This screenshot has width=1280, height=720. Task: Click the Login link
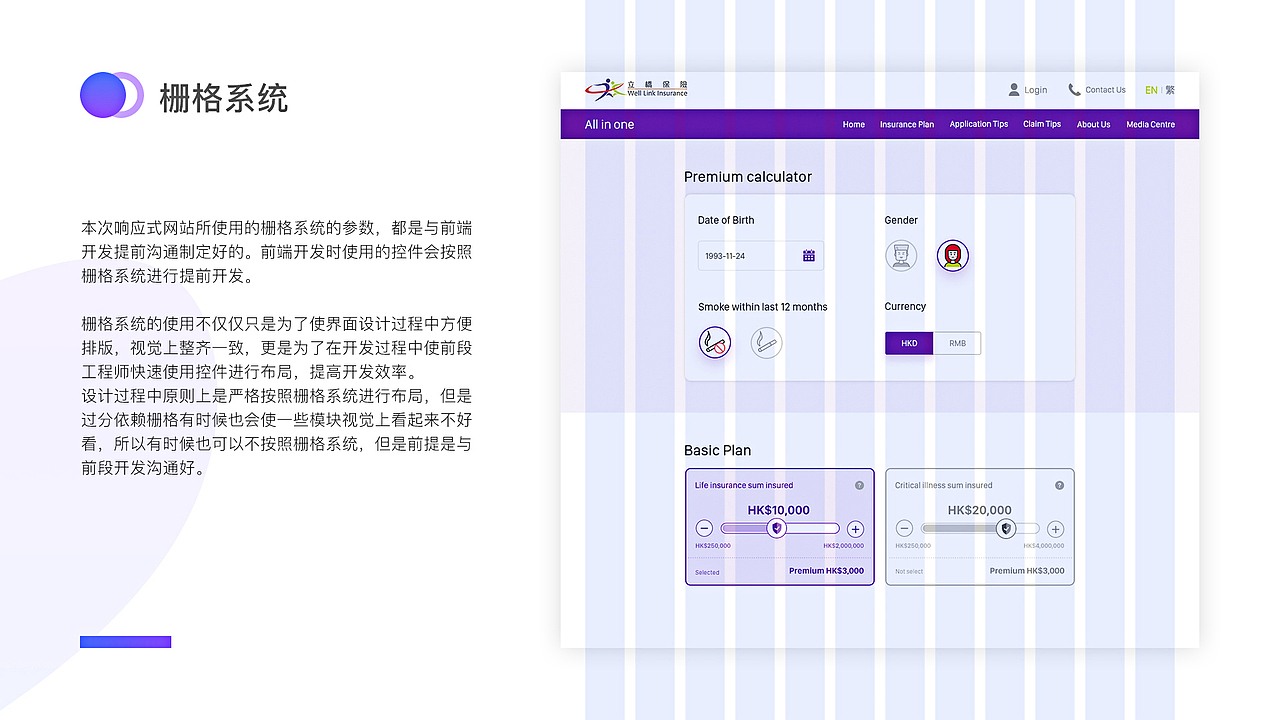click(x=1036, y=90)
